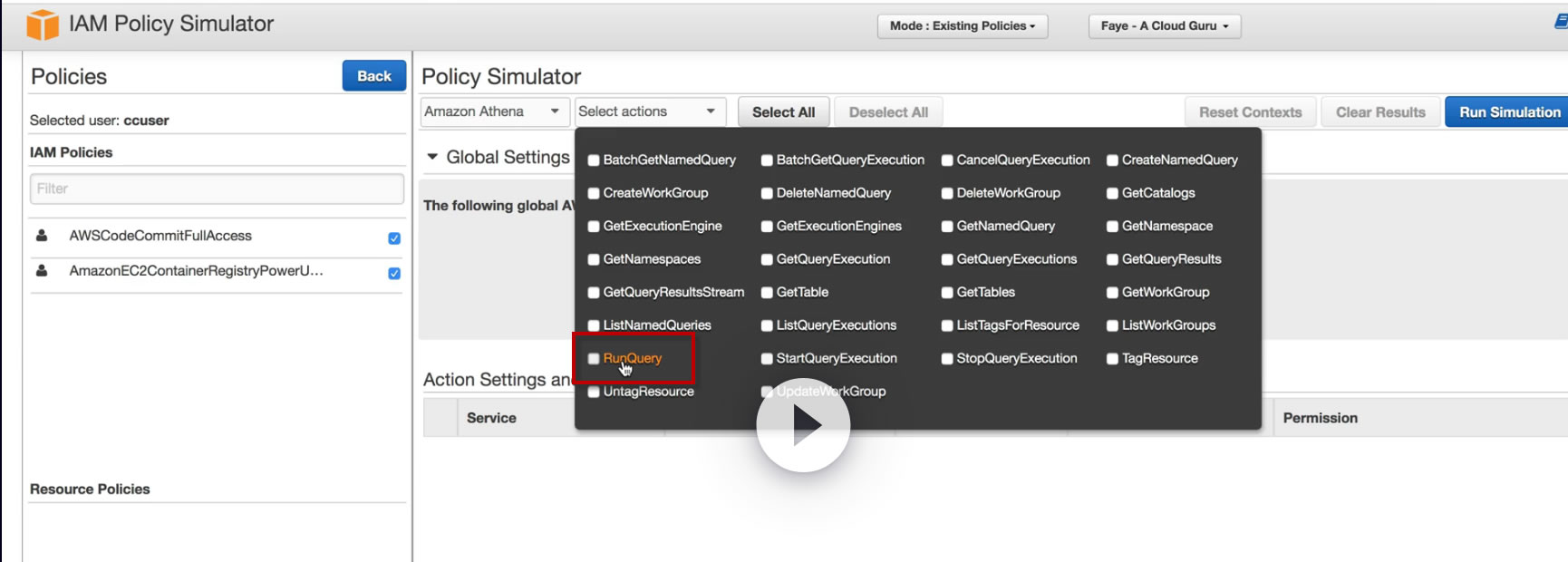
Task: Click the IAM Policy Simulator title
Action: pyautogui.click(x=171, y=24)
